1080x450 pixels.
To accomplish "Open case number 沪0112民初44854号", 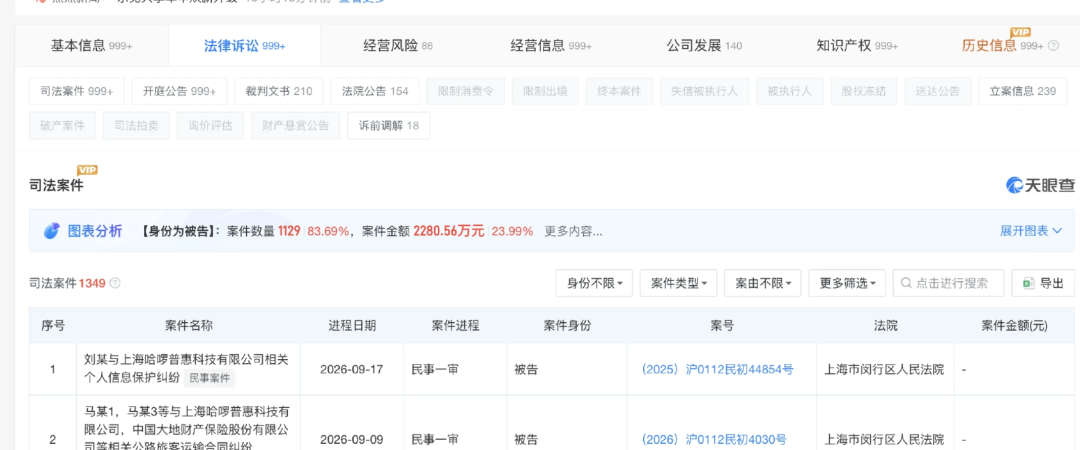I will tap(717, 369).
